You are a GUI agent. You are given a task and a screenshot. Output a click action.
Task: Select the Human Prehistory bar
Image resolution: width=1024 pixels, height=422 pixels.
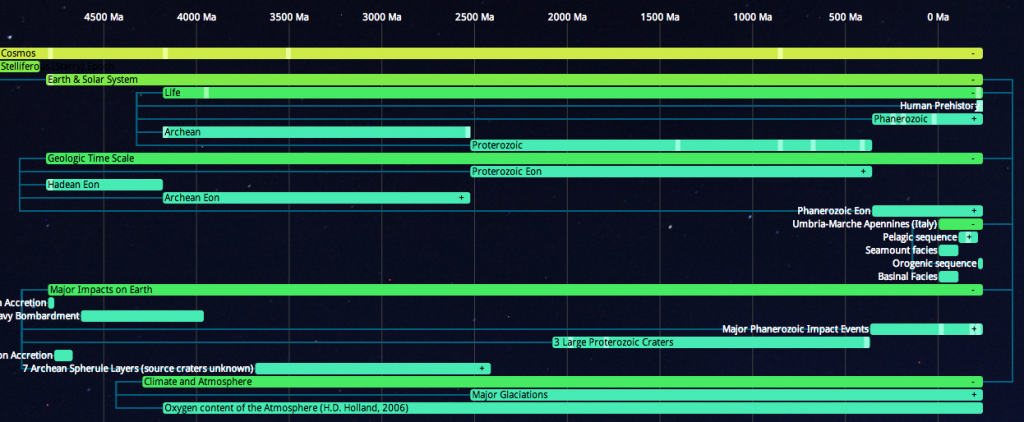click(979, 106)
